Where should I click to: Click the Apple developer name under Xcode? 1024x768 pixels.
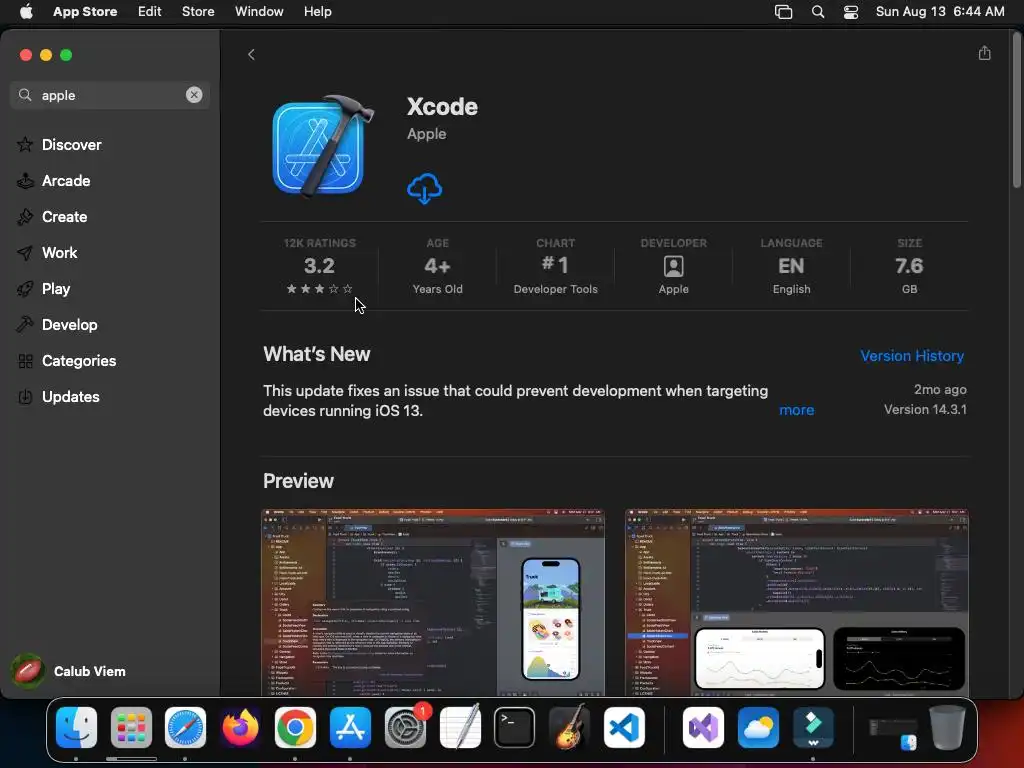(426, 134)
